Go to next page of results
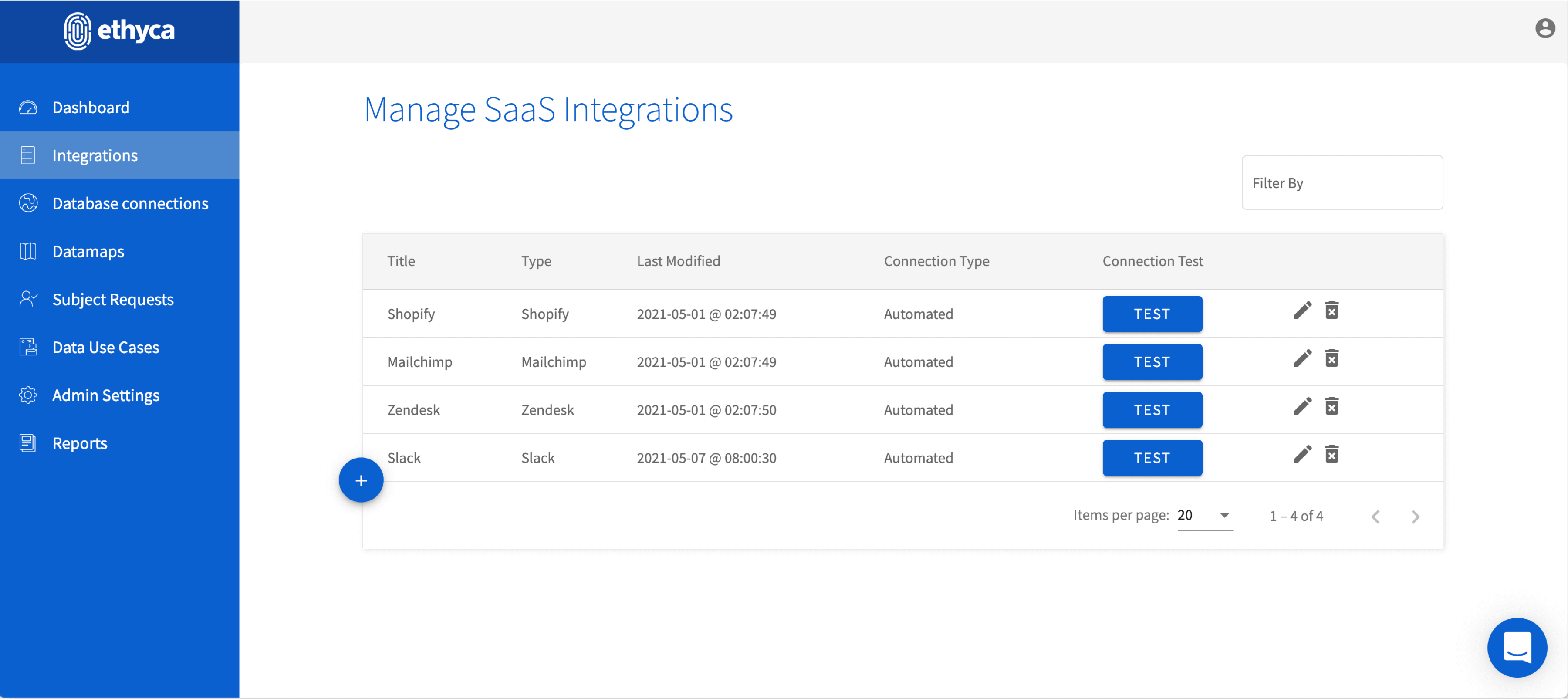Image resolution: width=1568 pixels, height=699 pixels. 1415,517
